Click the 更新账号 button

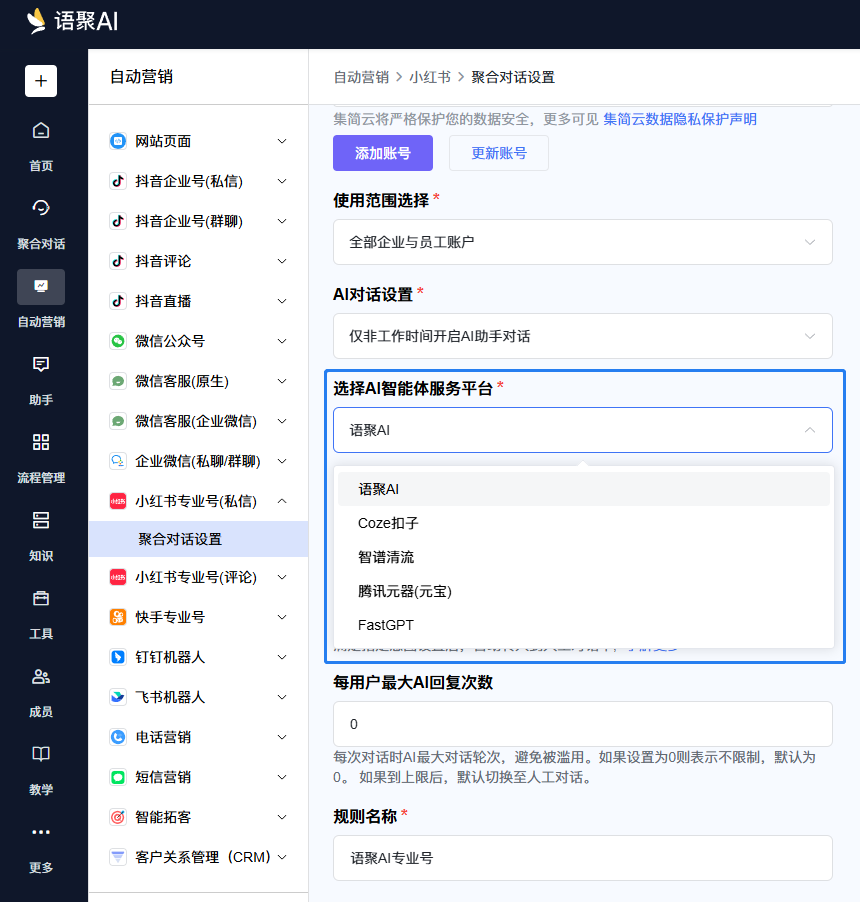point(499,153)
